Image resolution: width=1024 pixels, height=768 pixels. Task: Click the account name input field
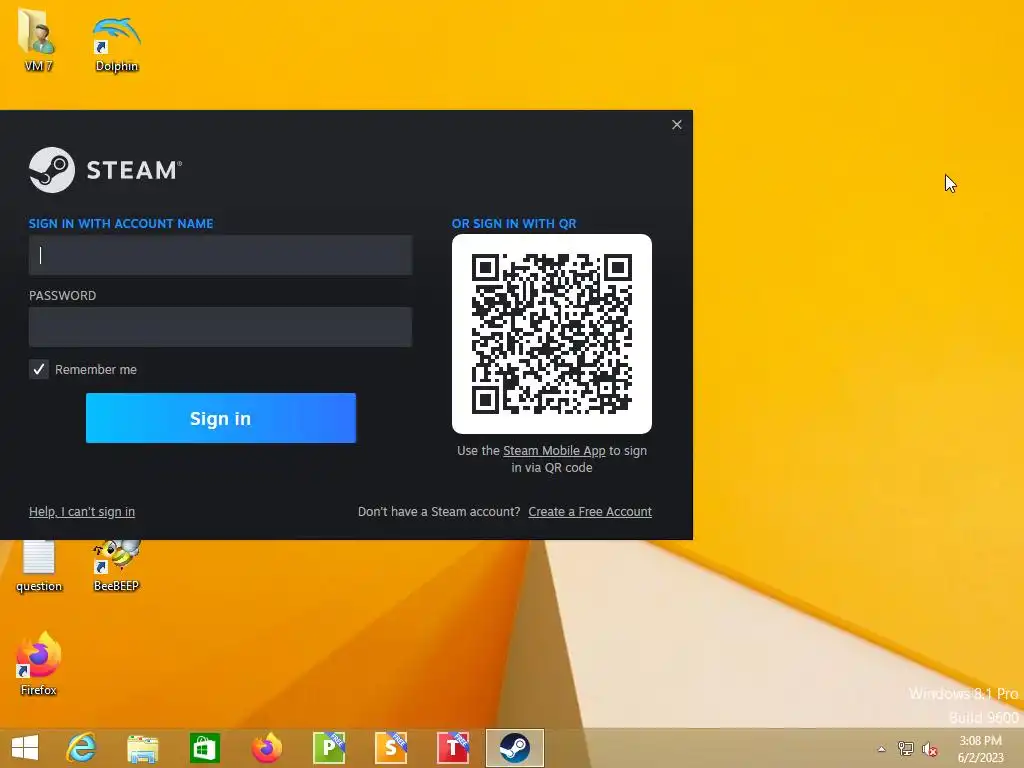(x=220, y=255)
